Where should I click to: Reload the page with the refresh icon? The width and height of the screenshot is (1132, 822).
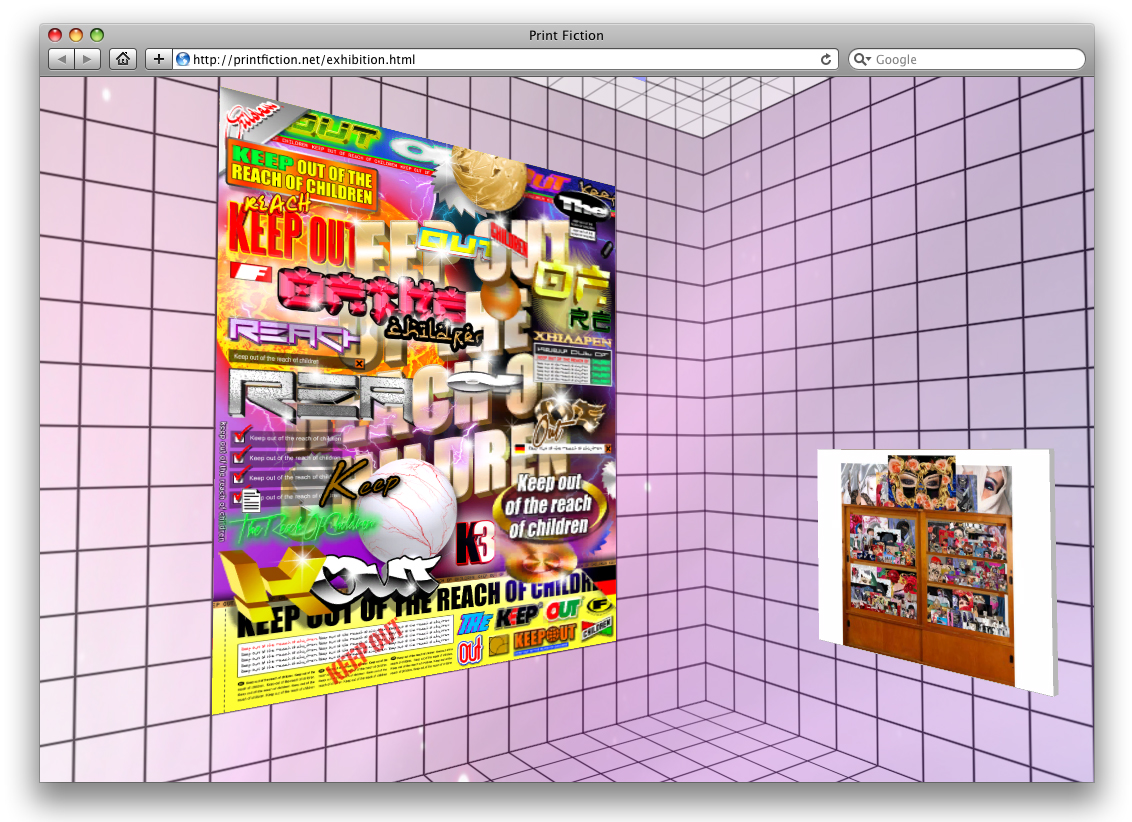click(x=826, y=59)
